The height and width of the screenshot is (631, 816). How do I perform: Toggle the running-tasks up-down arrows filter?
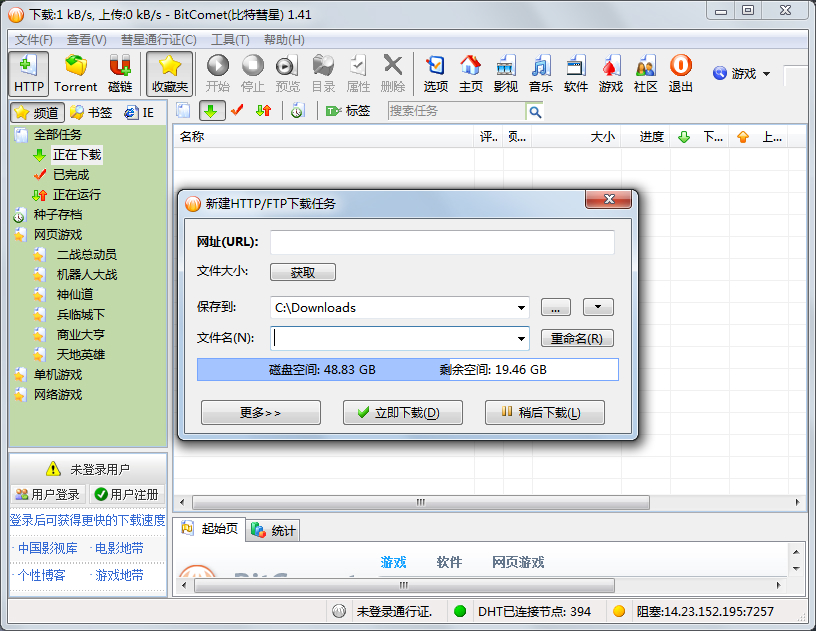pyautogui.click(x=264, y=110)
